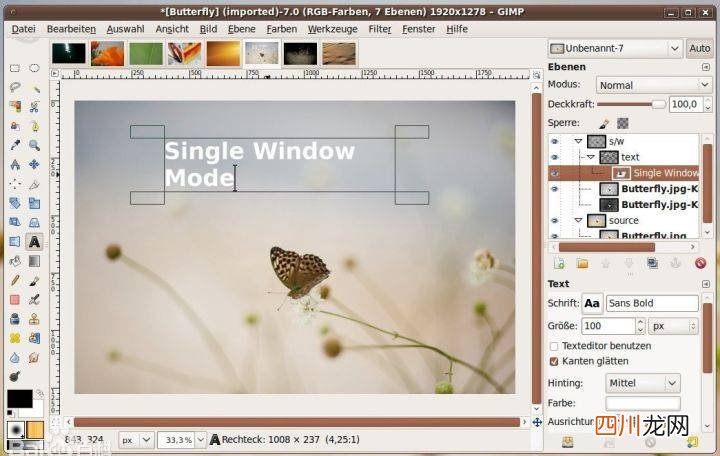Create a new layer group with the folder icon
720x456 pixels.
click(x=582, y=264)
